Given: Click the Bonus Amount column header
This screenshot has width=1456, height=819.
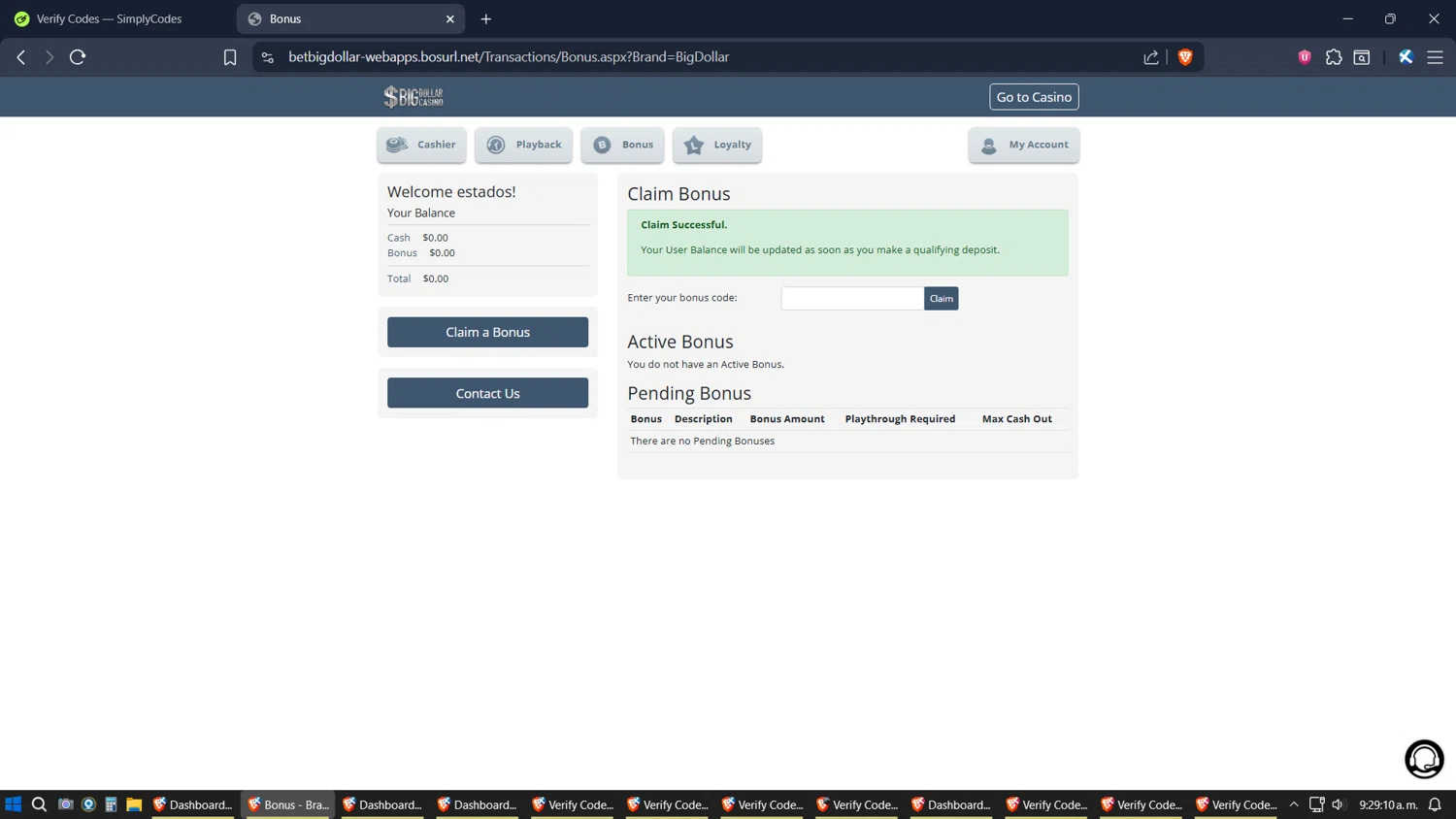Looking at the screenshot, I should click(x=787, y=419).
